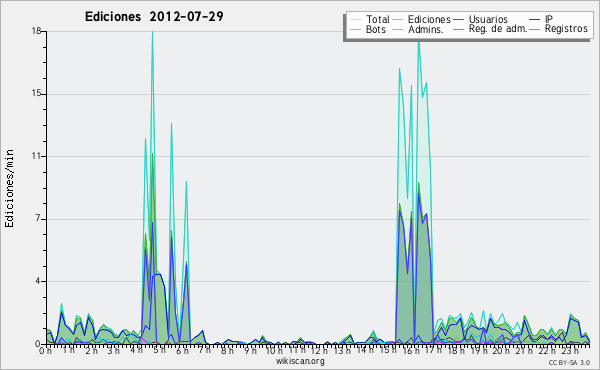Click the 'wikiscan.org' caption below the axis
This screenshot has width=600, height=370.
[x=300, y=361]
